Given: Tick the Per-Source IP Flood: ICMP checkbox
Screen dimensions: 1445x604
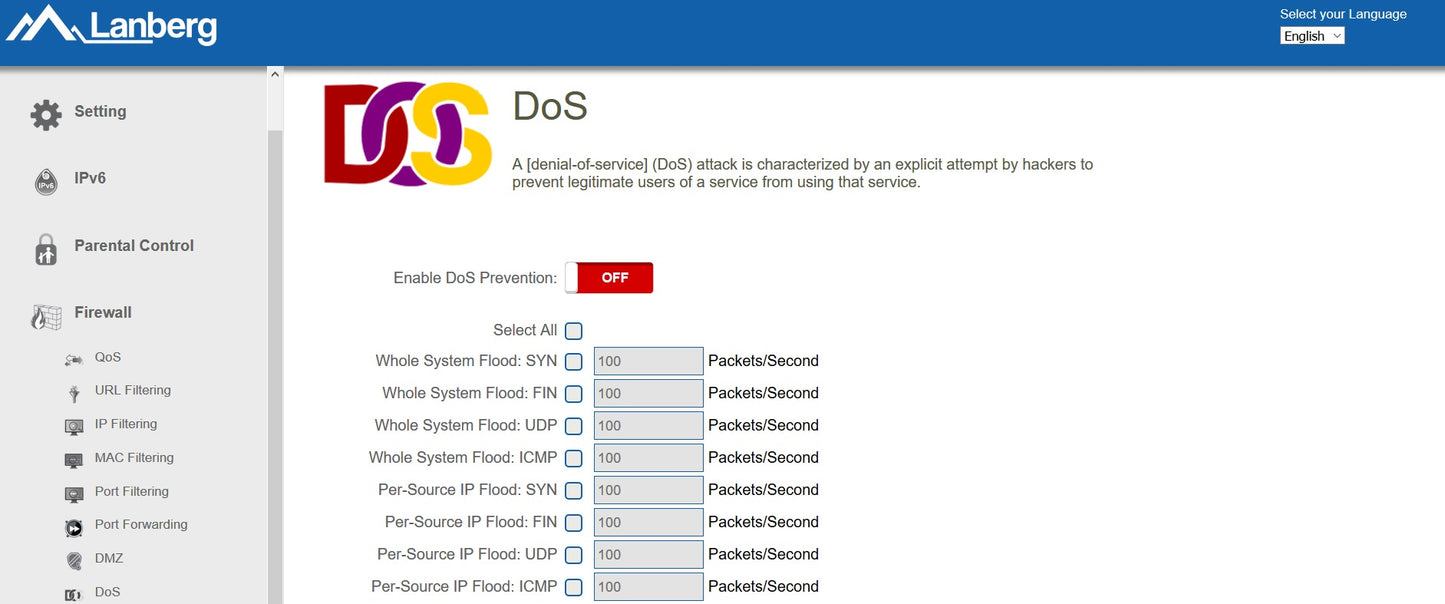Looking at the screenshot, I should 574,587.
